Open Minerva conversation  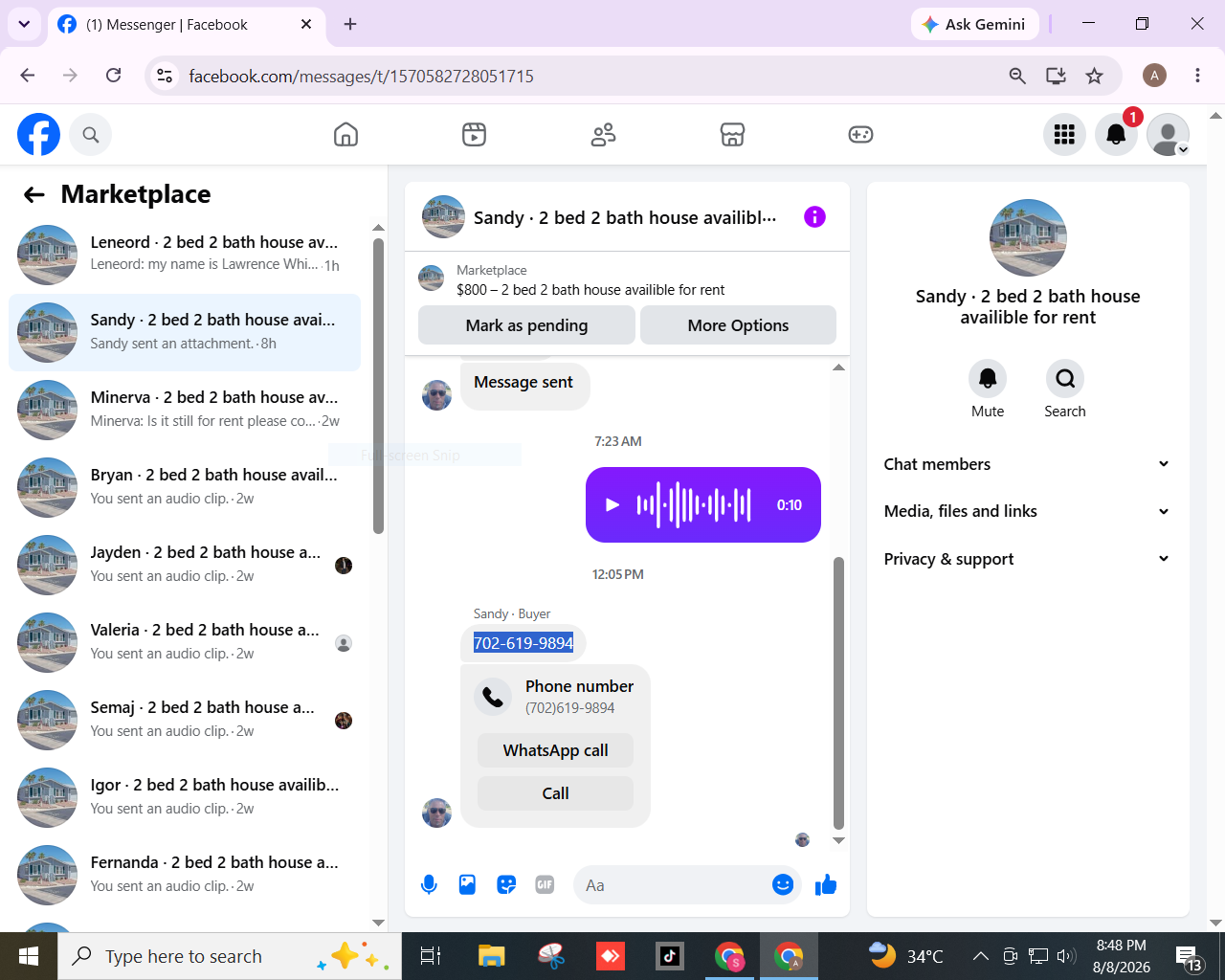[x=185, y=410]
